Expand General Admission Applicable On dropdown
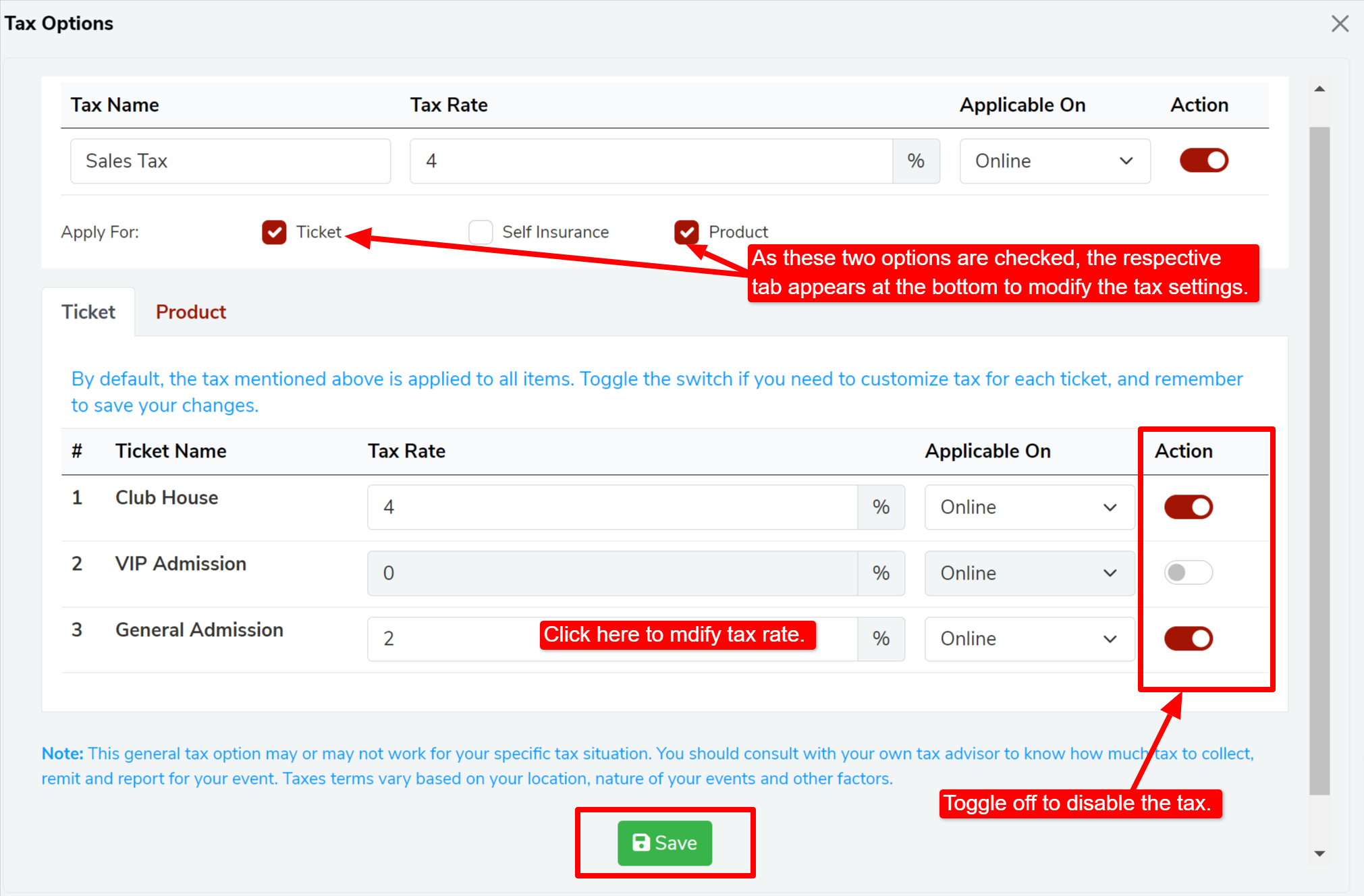 (1029, 639)
